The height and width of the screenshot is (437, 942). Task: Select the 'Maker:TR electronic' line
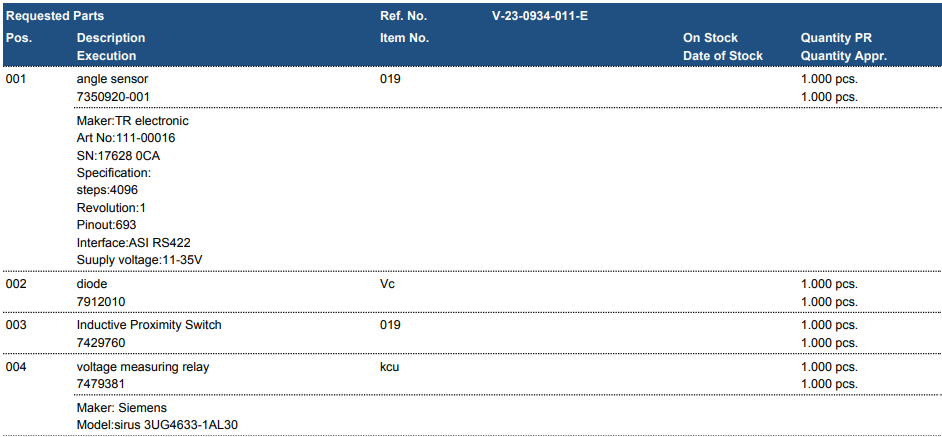click(132, 121)
